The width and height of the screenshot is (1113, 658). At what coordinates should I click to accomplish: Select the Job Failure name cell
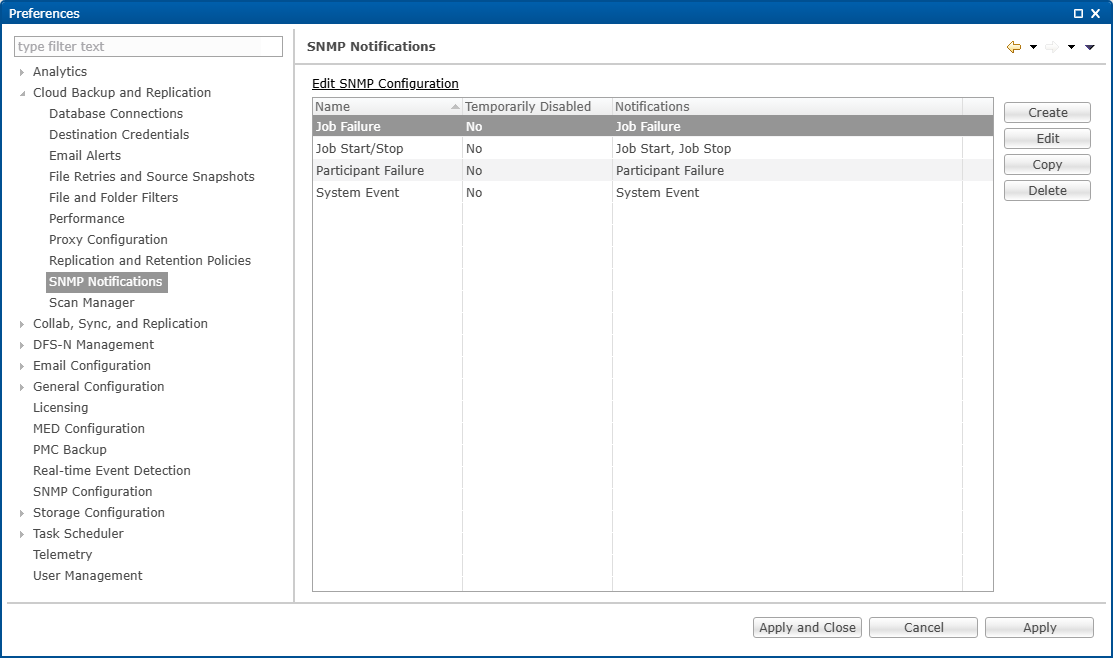click(388, 126)
